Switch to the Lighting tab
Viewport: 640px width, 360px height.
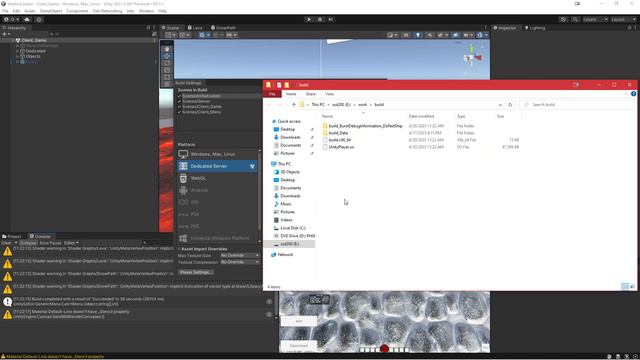[535, 28]
